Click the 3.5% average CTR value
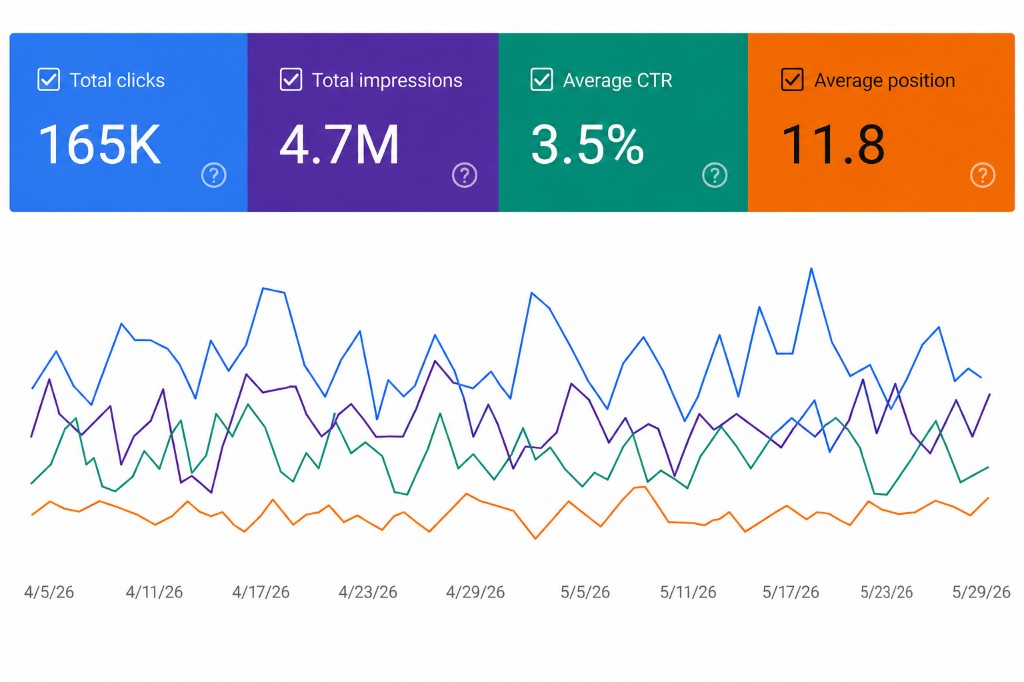Image resolution: width=1024 pixels, height=682 pixels. (x=587, y=144)
